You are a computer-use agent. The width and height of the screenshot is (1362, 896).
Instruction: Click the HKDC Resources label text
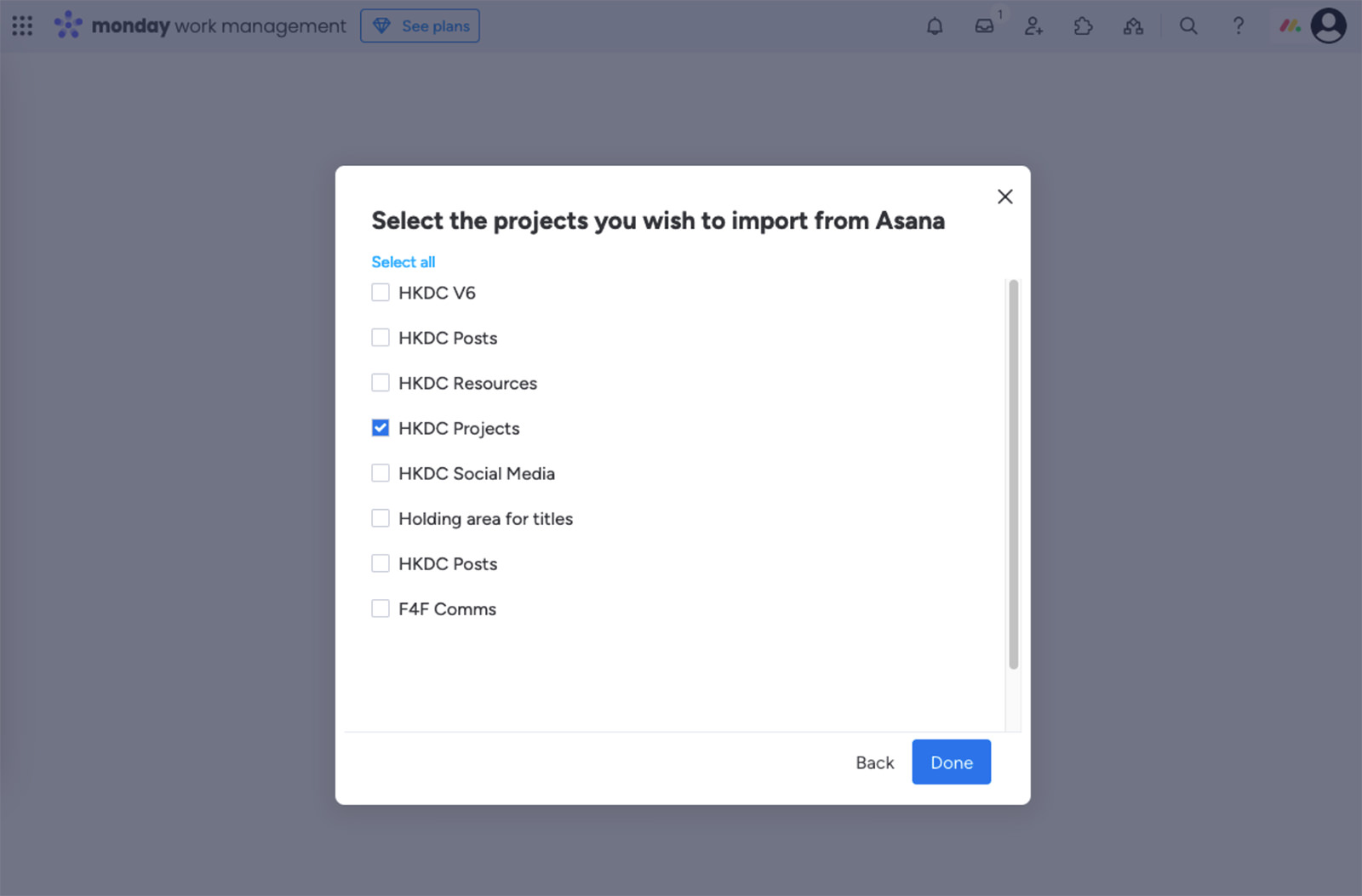click(x=467, y=384)
